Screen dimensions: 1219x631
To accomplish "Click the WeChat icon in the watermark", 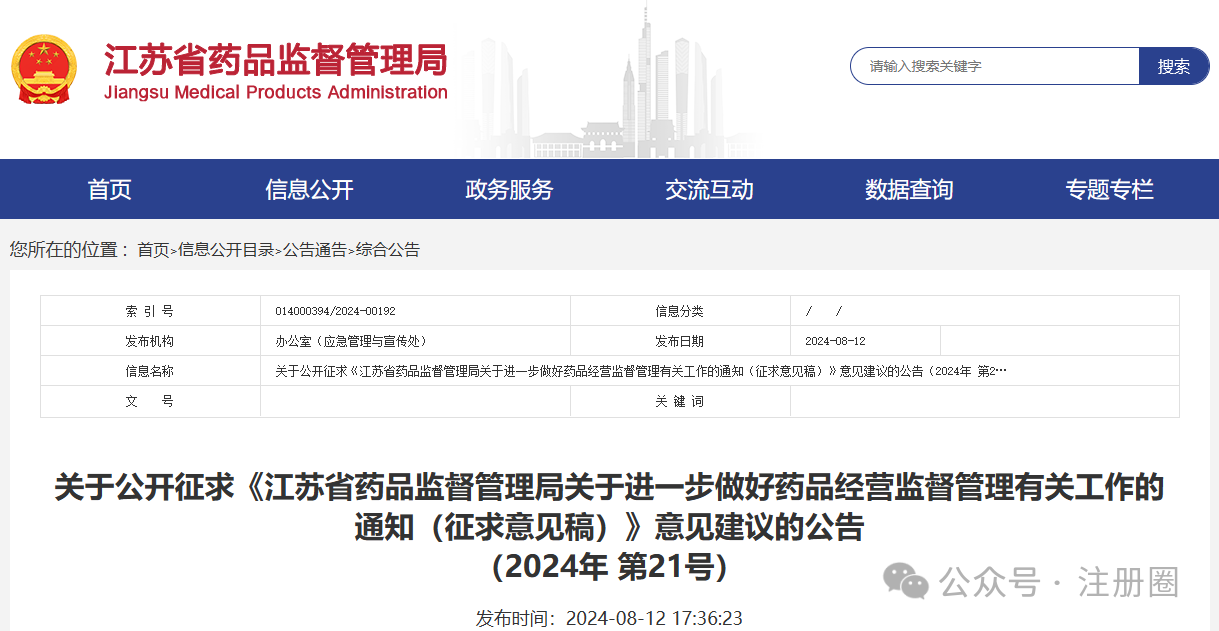I will [x=908, y=581].
